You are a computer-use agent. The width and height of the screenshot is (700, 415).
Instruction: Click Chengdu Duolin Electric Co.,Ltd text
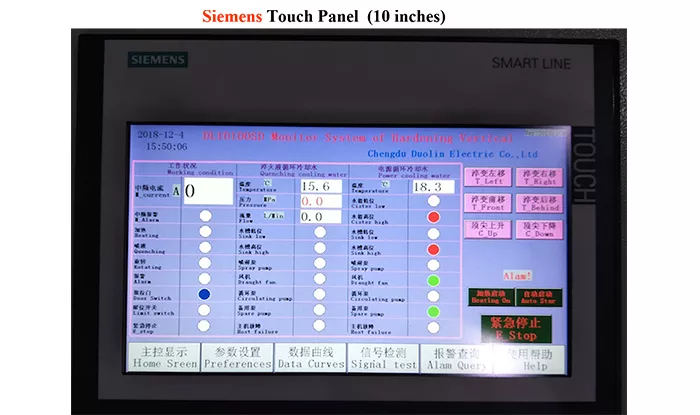453,154
